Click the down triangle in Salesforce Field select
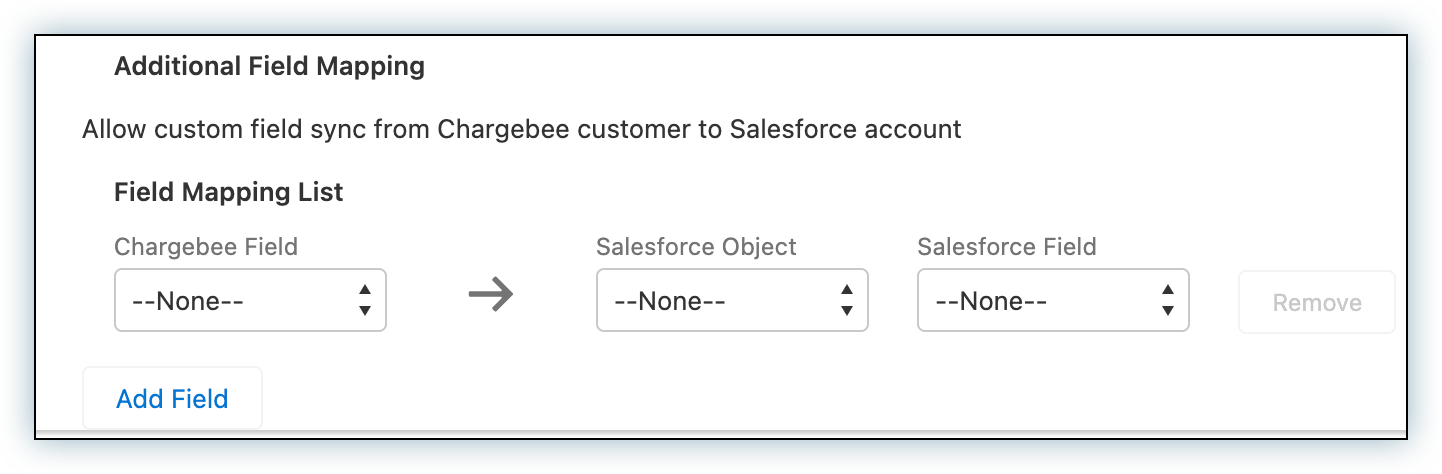The height and width of the screenshot is (474, 1442). [x=1168, y=310]
